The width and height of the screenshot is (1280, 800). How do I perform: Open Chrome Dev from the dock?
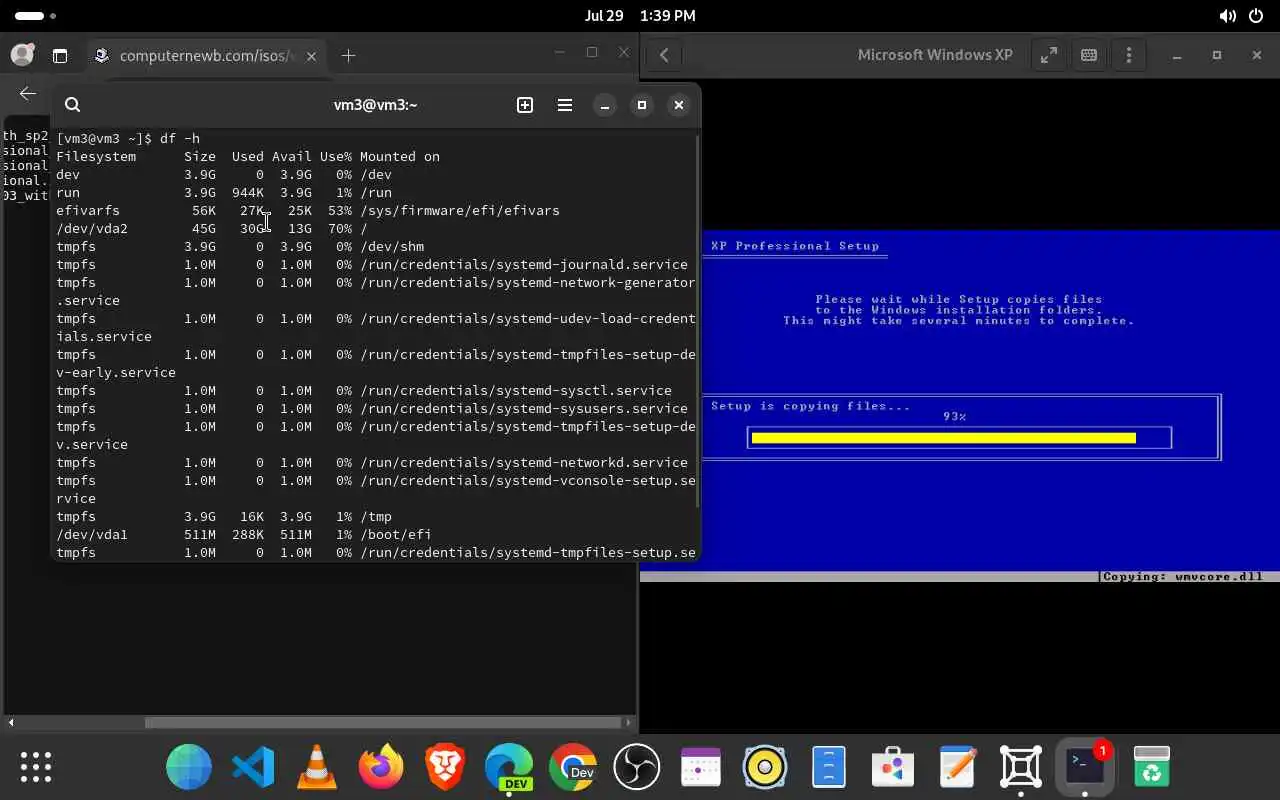(573, 767)
